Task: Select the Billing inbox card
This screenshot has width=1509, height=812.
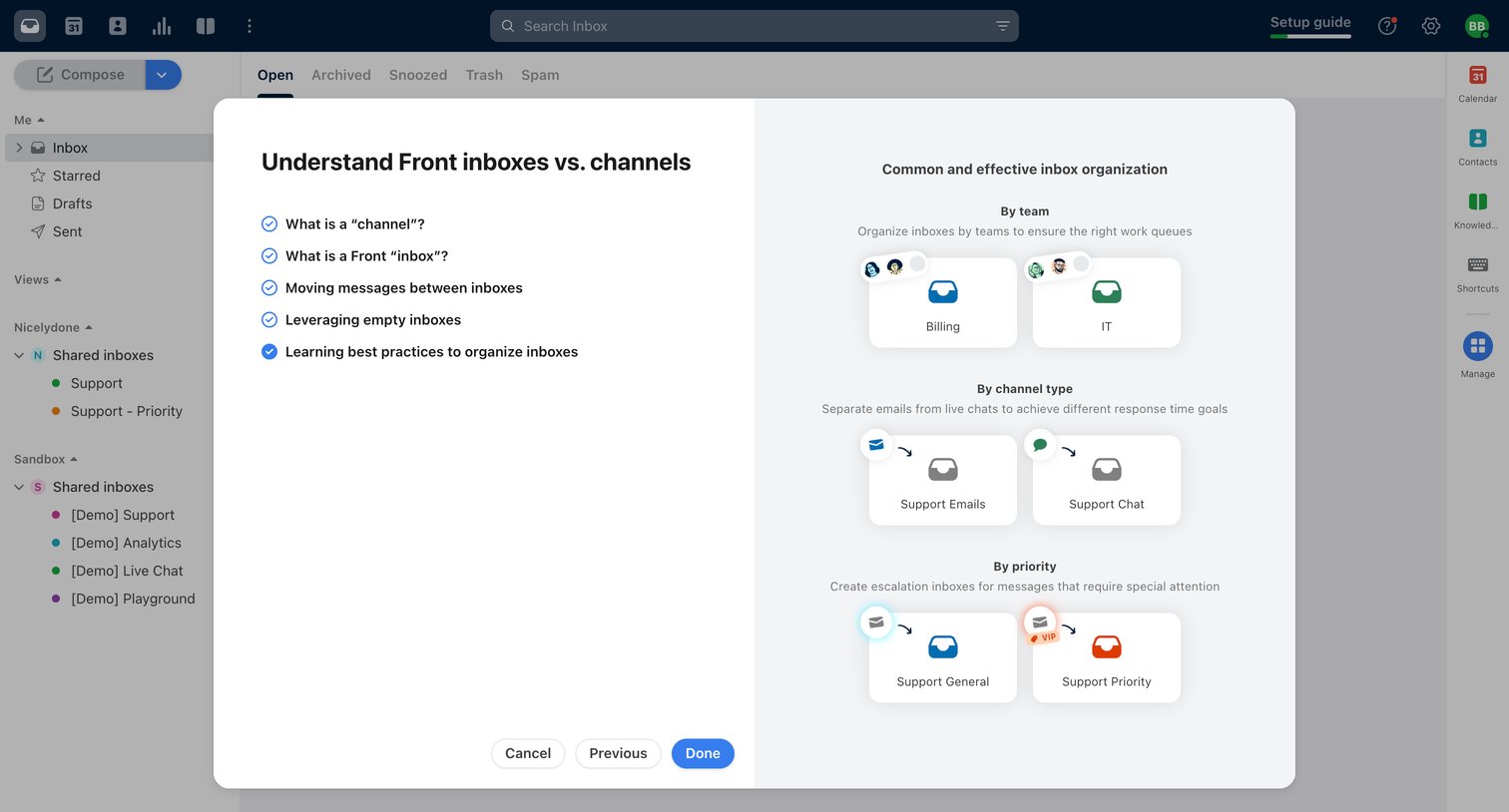Action: (943, 302)
